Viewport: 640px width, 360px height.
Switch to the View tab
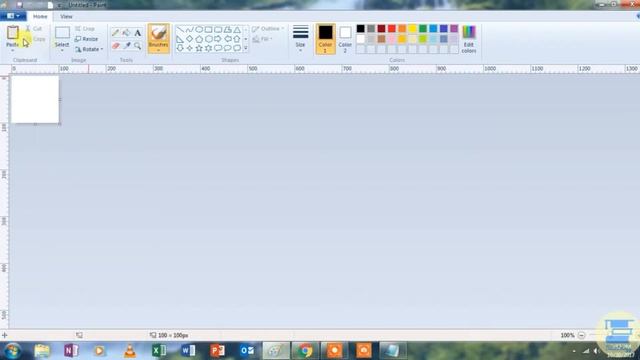pyautogui.click(x=66, y=17)
